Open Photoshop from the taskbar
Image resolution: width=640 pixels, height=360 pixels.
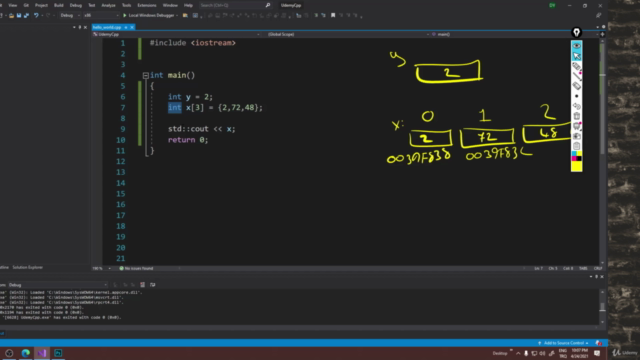coord(58,353)
